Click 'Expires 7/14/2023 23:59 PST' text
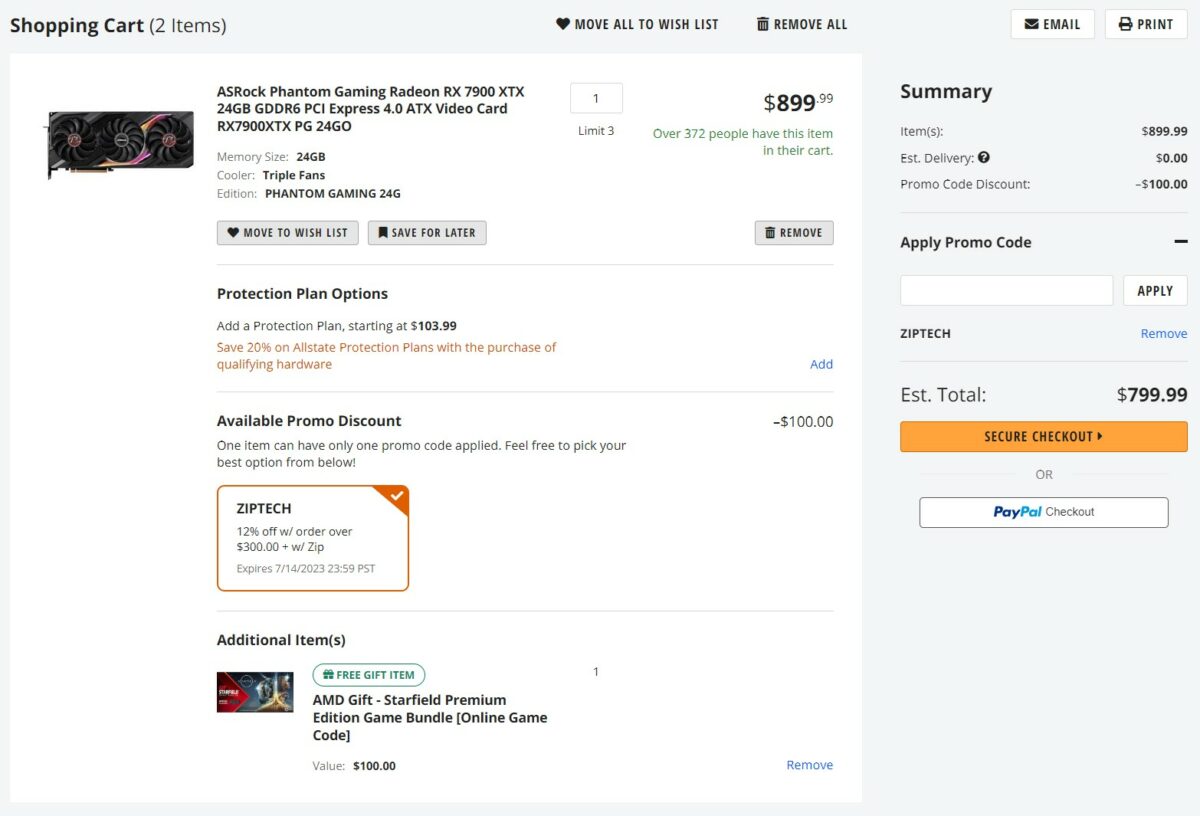Image resolution: width=1200 pixels, height=816 pixels. (x=306, y=569)
